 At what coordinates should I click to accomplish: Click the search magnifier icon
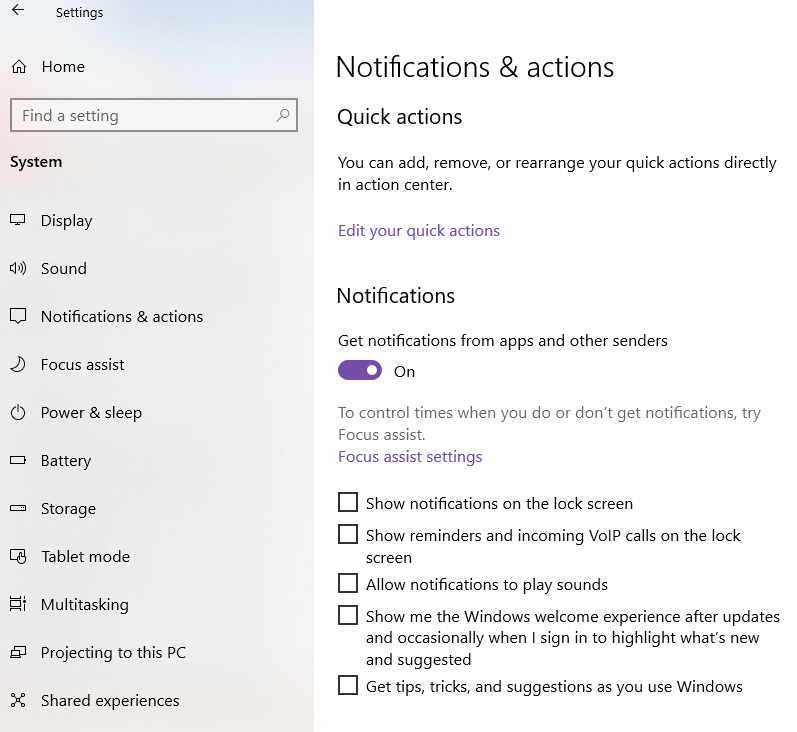click(x=283, y=115)
